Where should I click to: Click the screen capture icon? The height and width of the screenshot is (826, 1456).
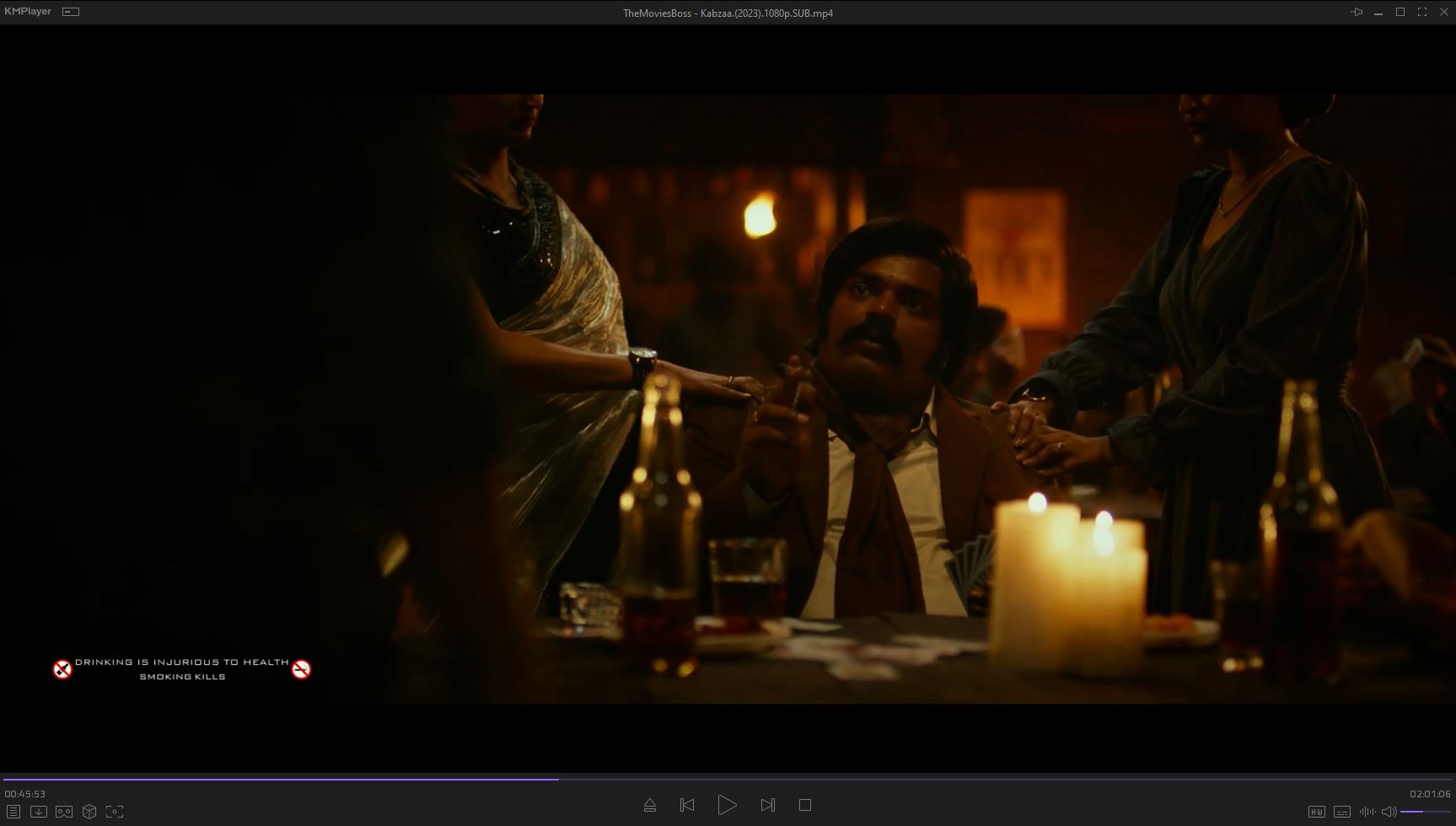[115, 812]
